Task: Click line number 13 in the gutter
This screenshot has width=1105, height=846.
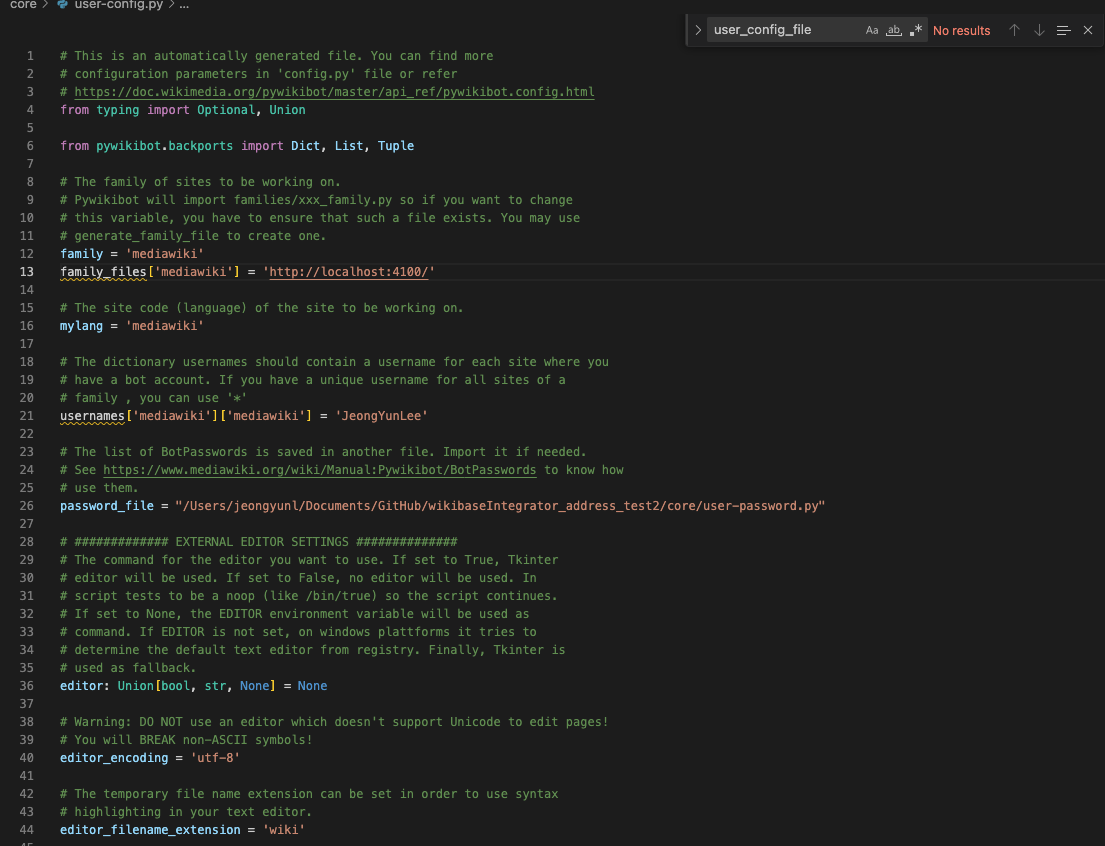Action: point(26,271)
